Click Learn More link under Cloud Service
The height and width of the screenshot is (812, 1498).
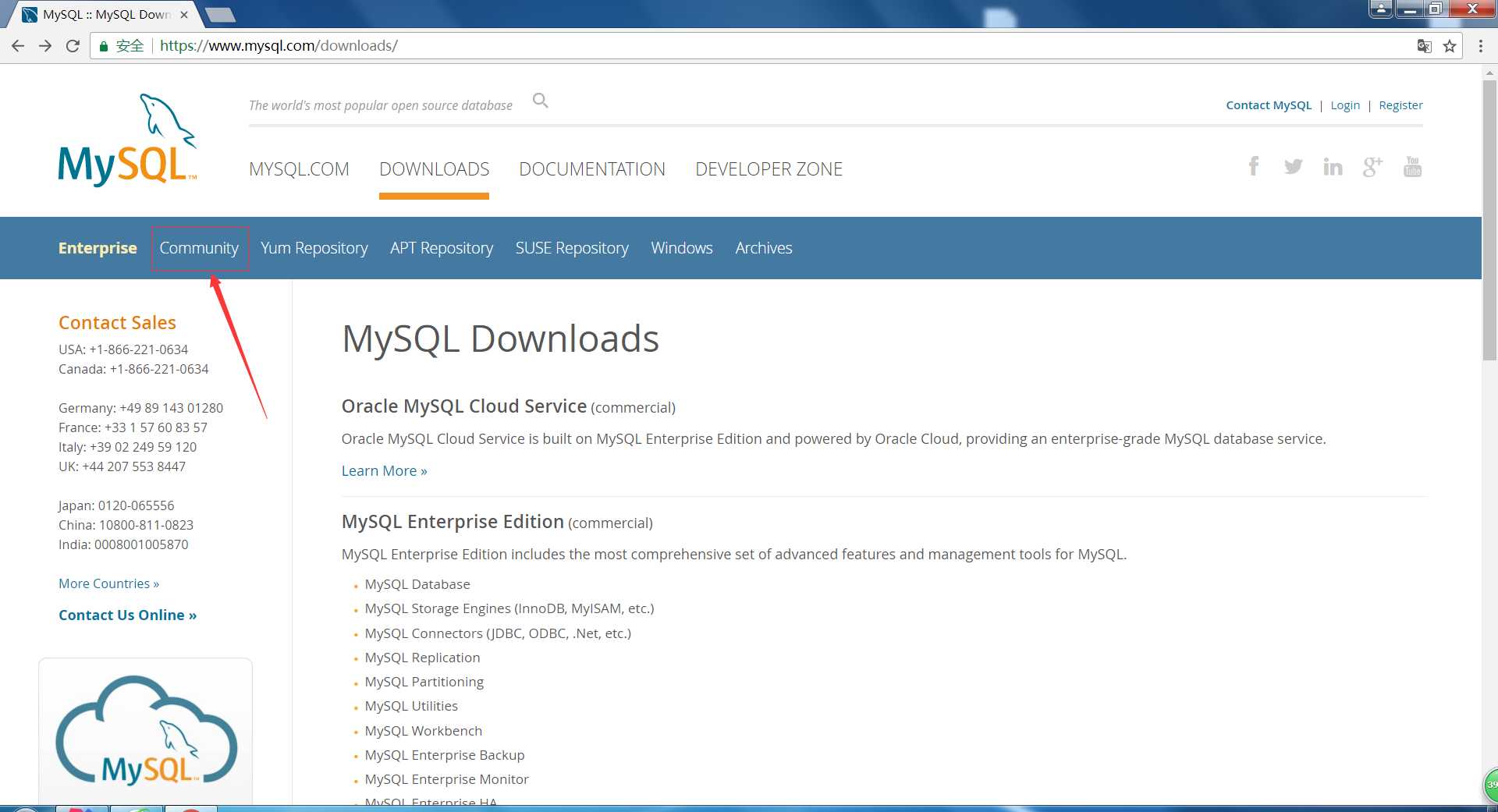click(x=385, y=471)
